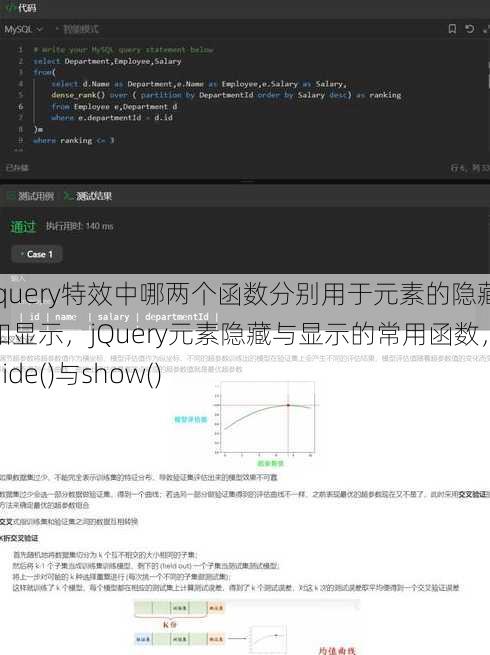
Task: Select the Case 1 button
Action: tap(37, 254)
